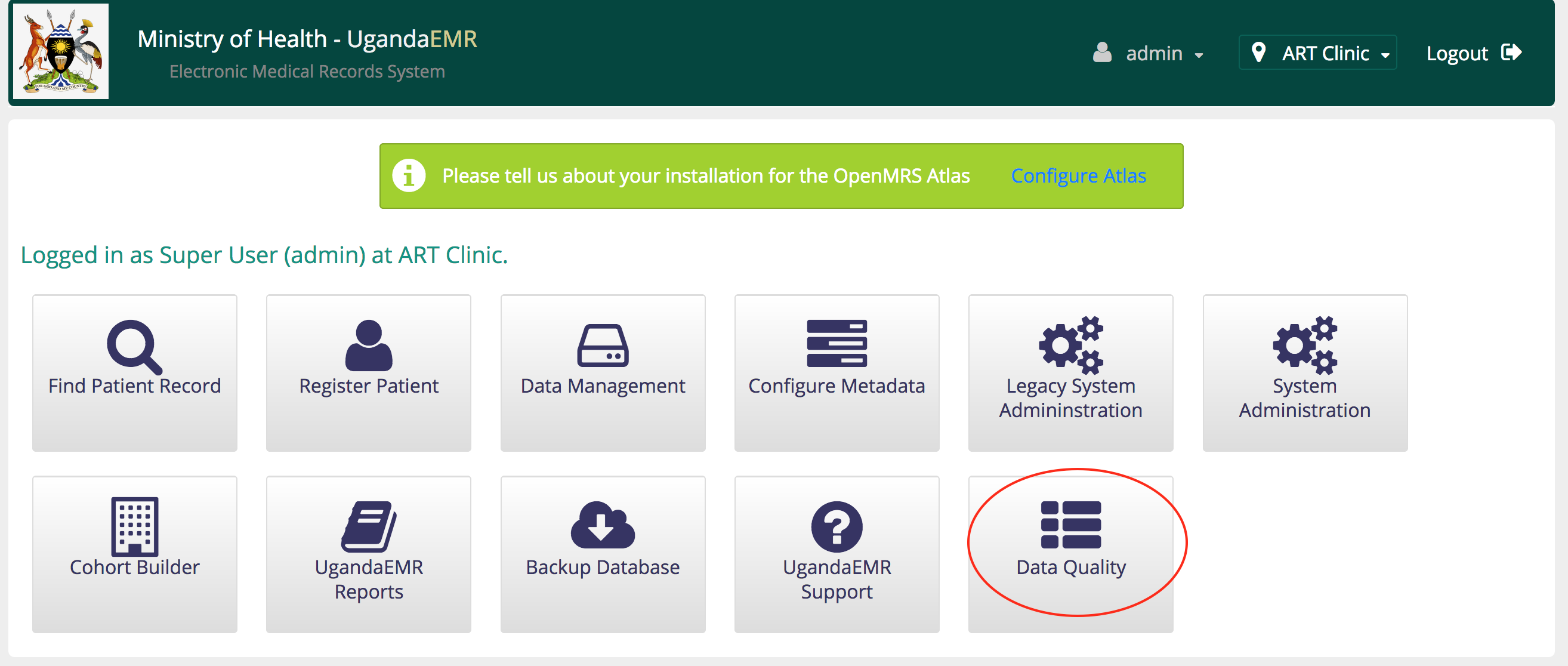Viewport: 1568px width, 666px height.
Task: Open UgandaEMR Reports book icon
Action: pyautogui.click(x=368, y=526)
